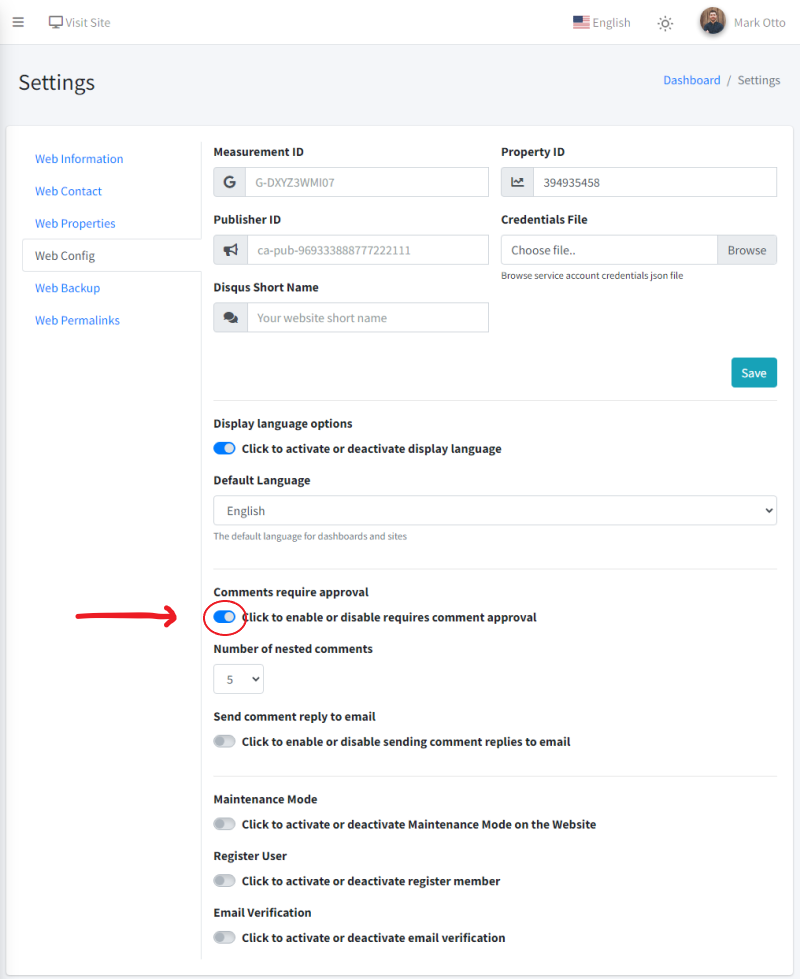Click Mark Otto's profile avatar
Image resolution: width=800 pixels, height=979 pixels.
point(712,21)
